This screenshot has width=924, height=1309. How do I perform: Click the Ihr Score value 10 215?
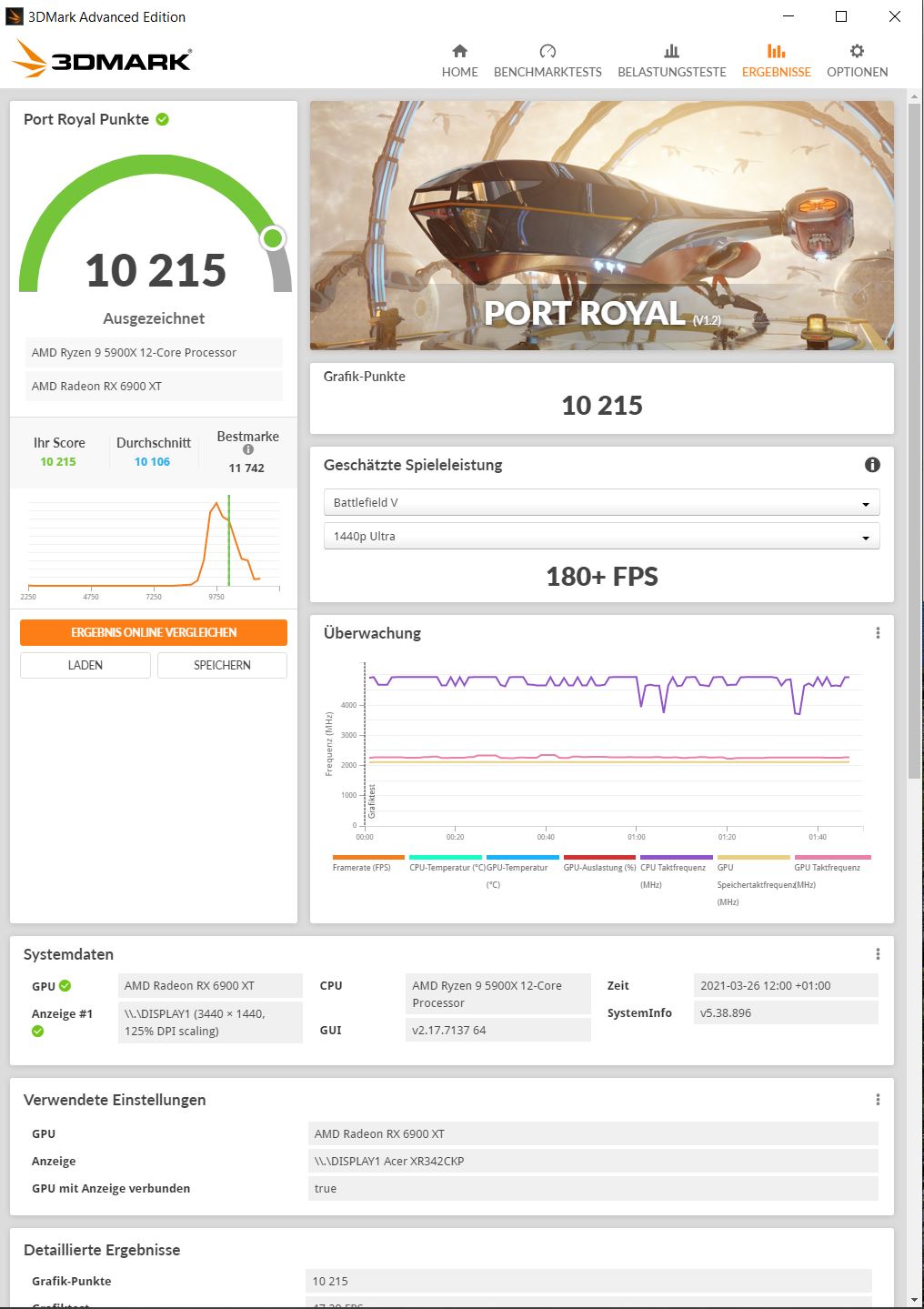[x=58, y=462]
